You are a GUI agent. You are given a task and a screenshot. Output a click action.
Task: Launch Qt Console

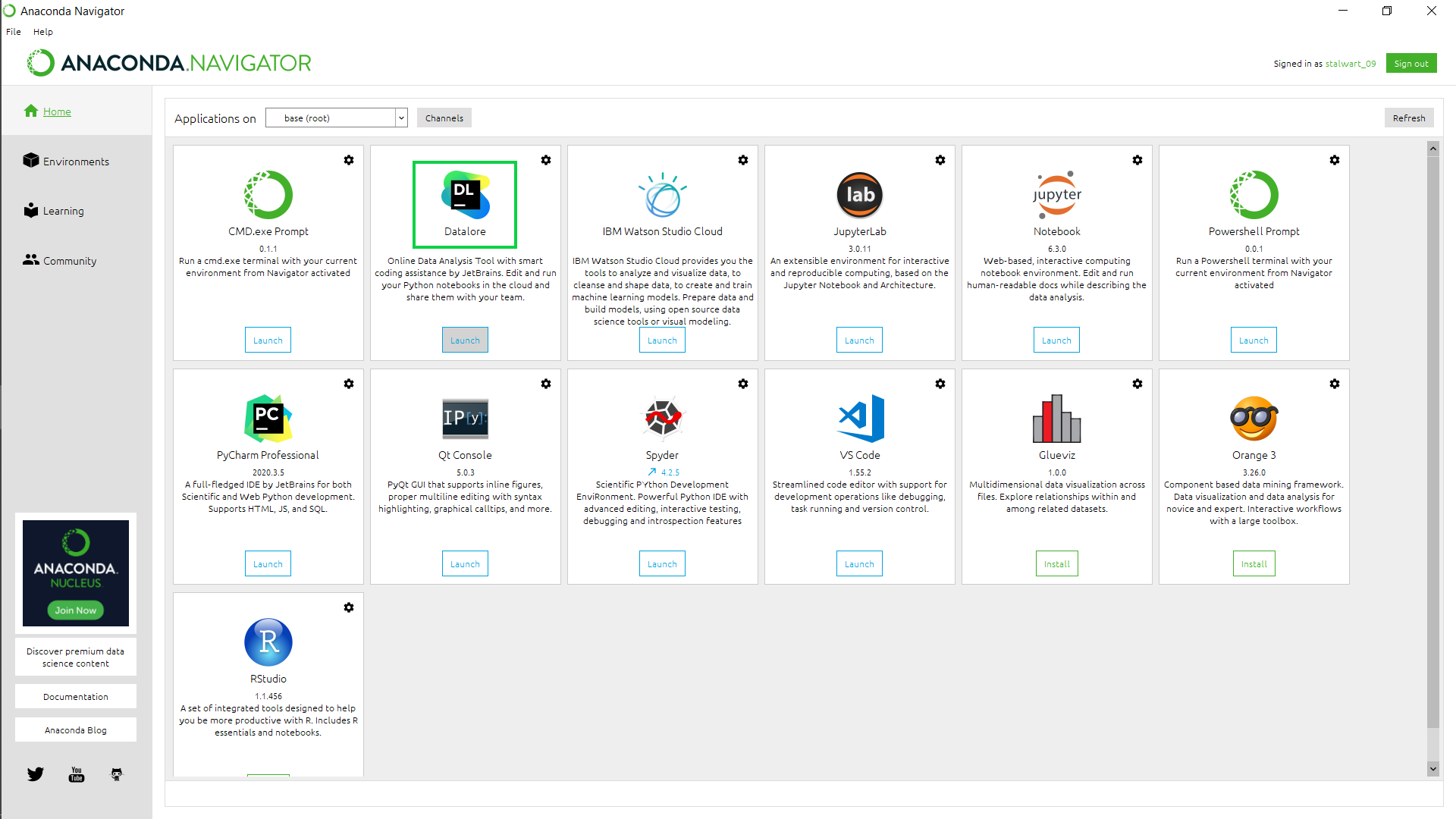click(x=465, y=563)
